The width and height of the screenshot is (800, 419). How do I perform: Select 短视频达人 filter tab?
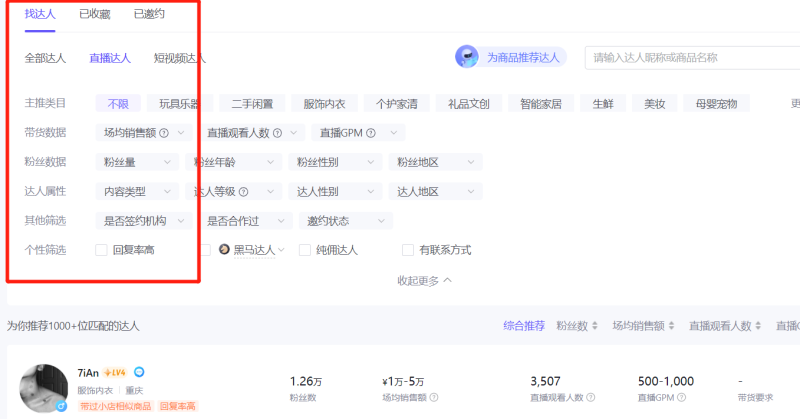[x=180, y=58]
